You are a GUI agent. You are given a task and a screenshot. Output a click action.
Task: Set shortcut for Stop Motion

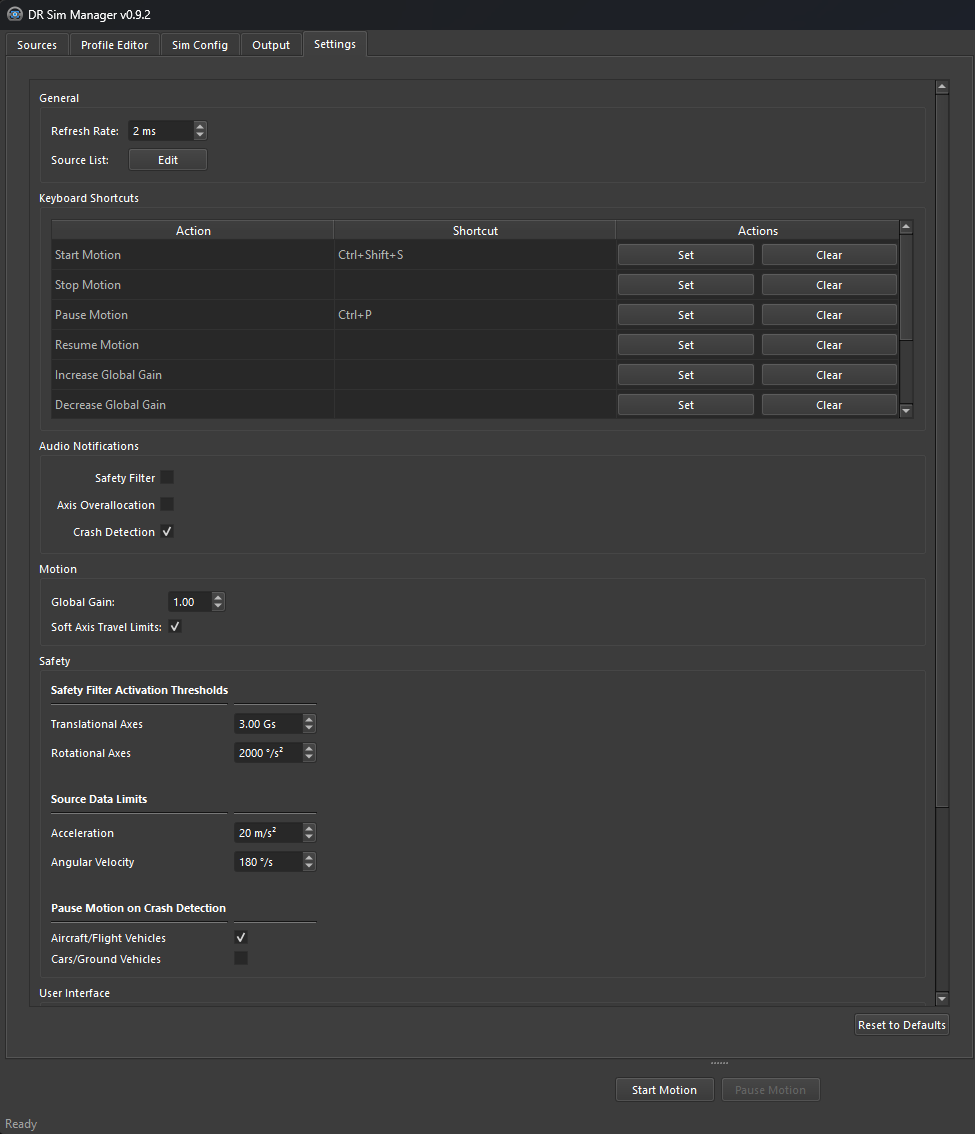tap(686, 285)
